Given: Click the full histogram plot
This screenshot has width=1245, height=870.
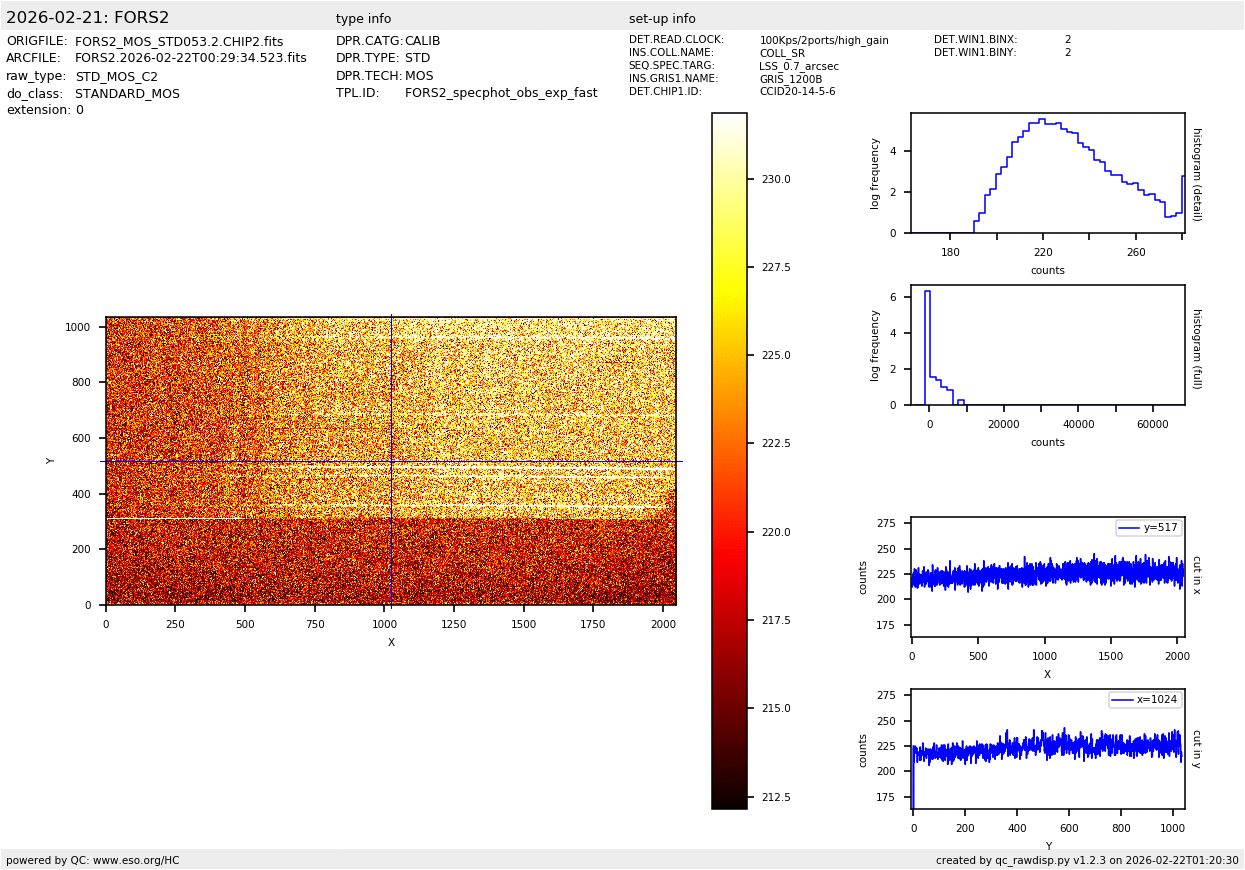Looking at the screenshot, I should 1047,345.
